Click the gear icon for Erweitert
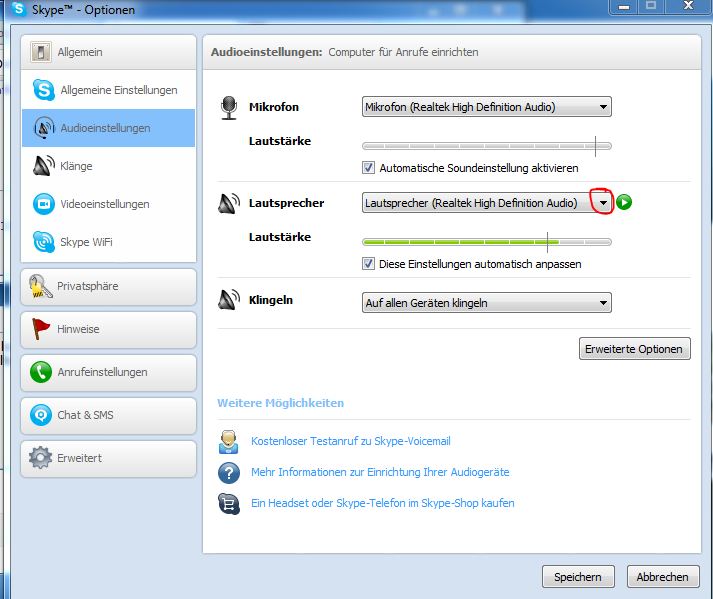Image resolution: width=713 pixels, height=599 pixels. [40, 458]
